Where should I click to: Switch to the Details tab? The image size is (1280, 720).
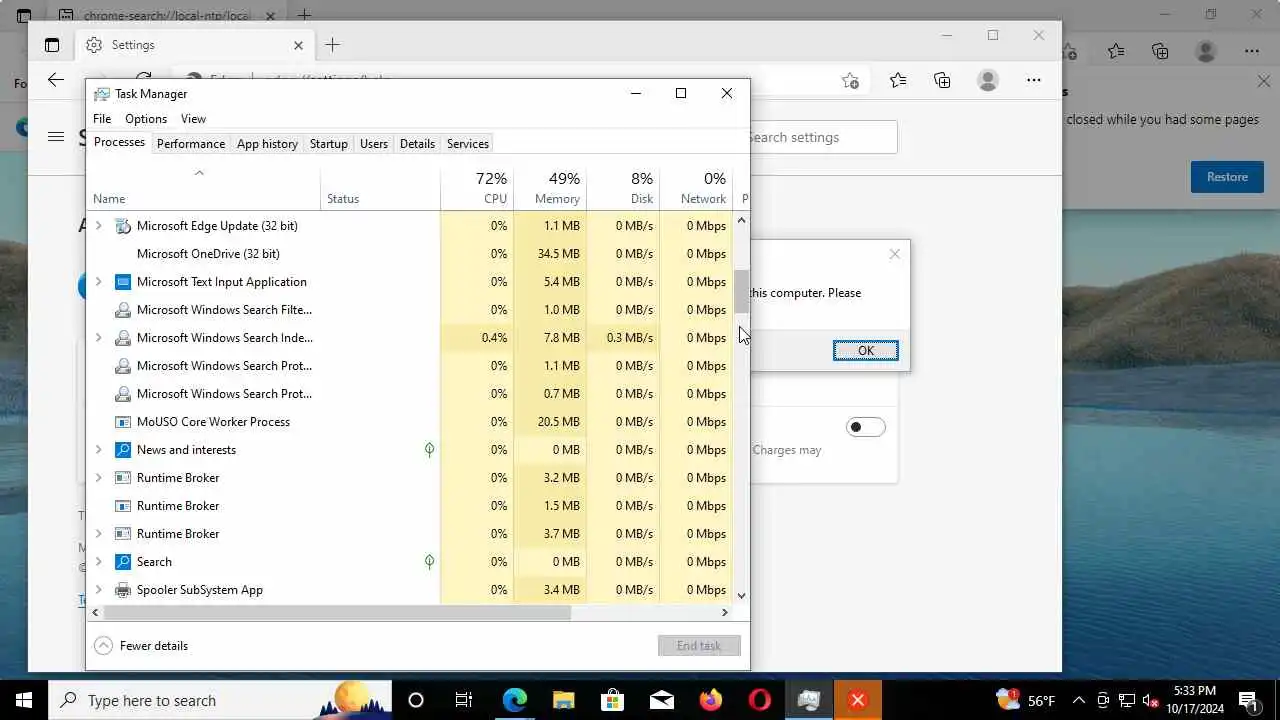coord(417,144)
